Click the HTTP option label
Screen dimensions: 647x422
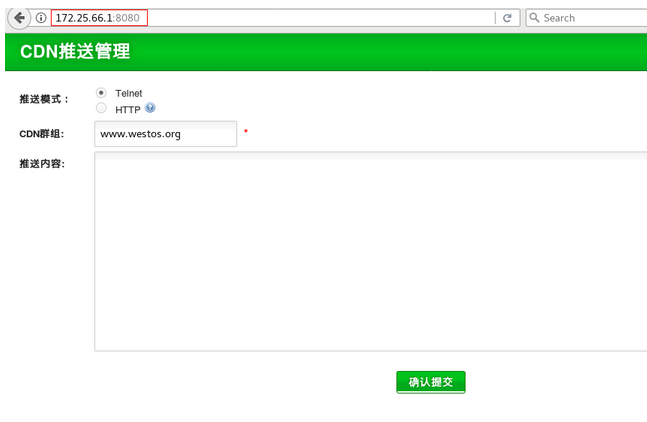128,110
